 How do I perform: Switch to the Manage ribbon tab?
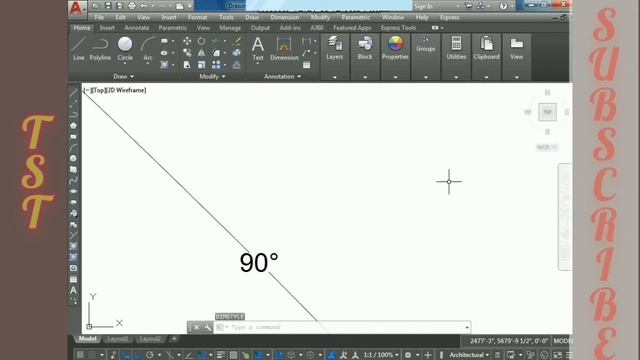pyautogui.click(x=230, y=28)
